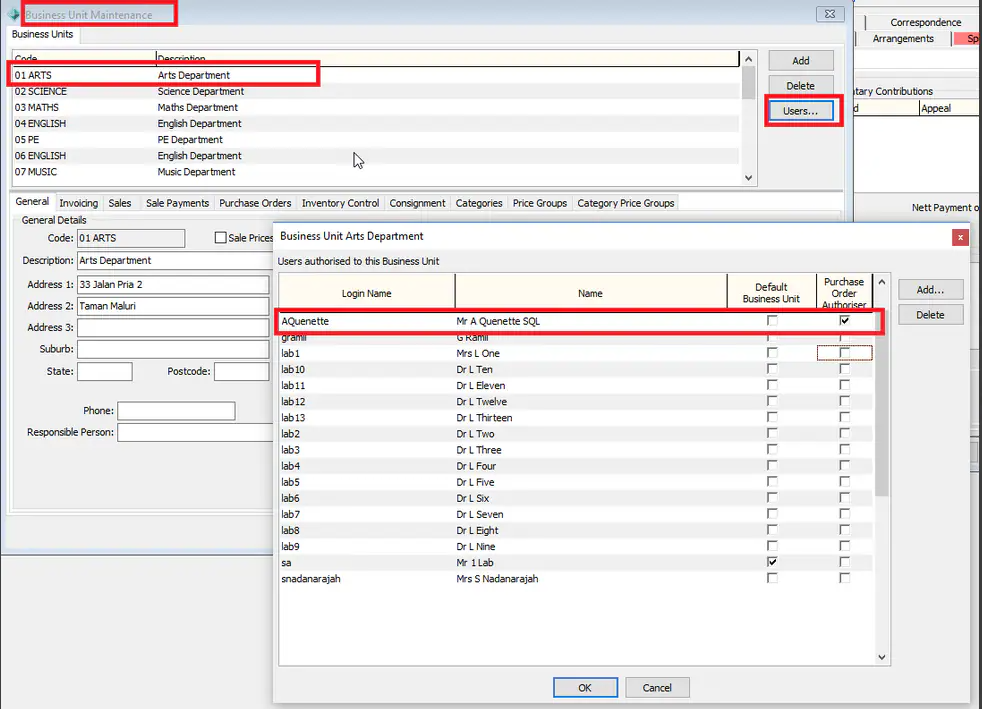Select the 07 MUSIC row

pyautogui.click(x=376, y=172)
